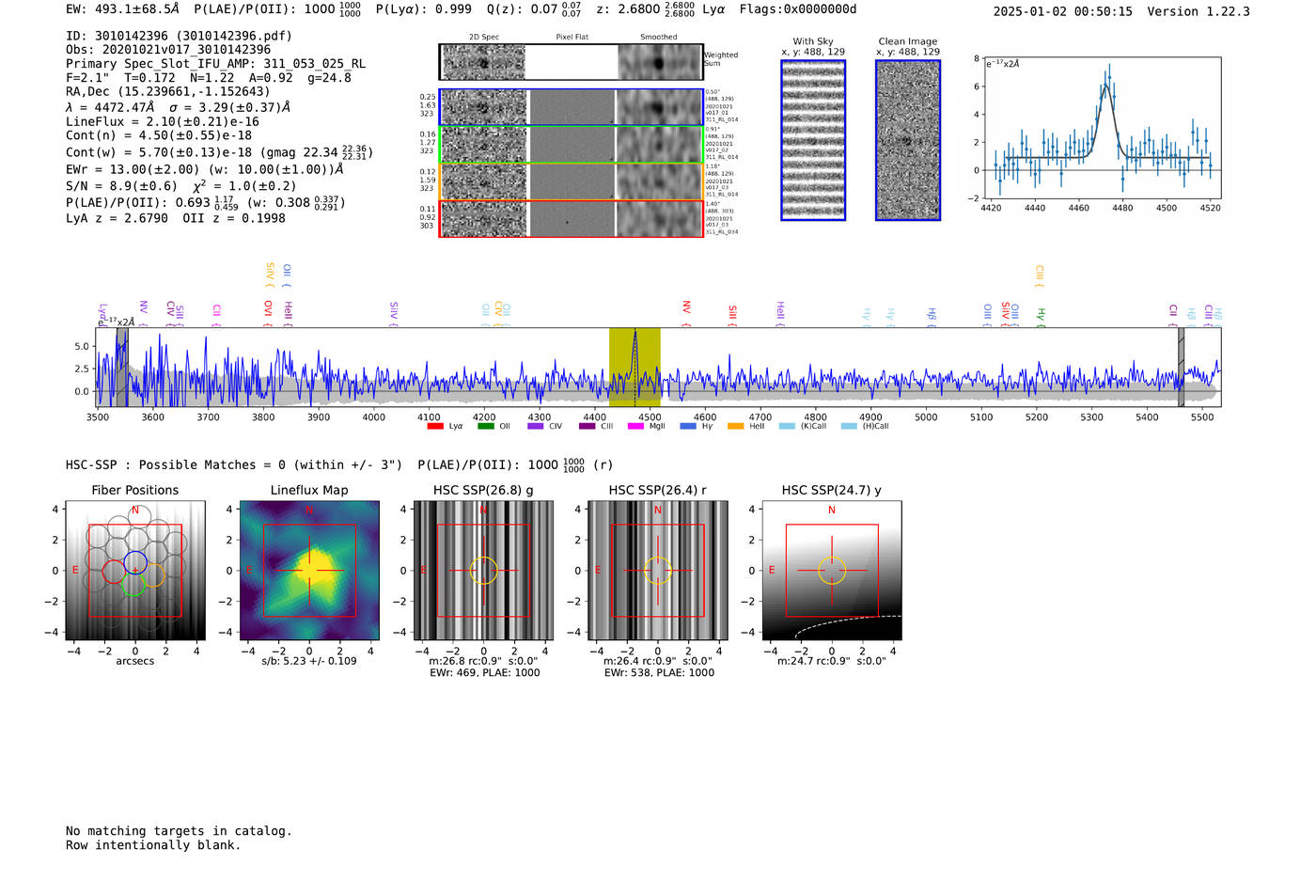Select the red-bordered fiber 2D spectrum row

coord(571,219)
